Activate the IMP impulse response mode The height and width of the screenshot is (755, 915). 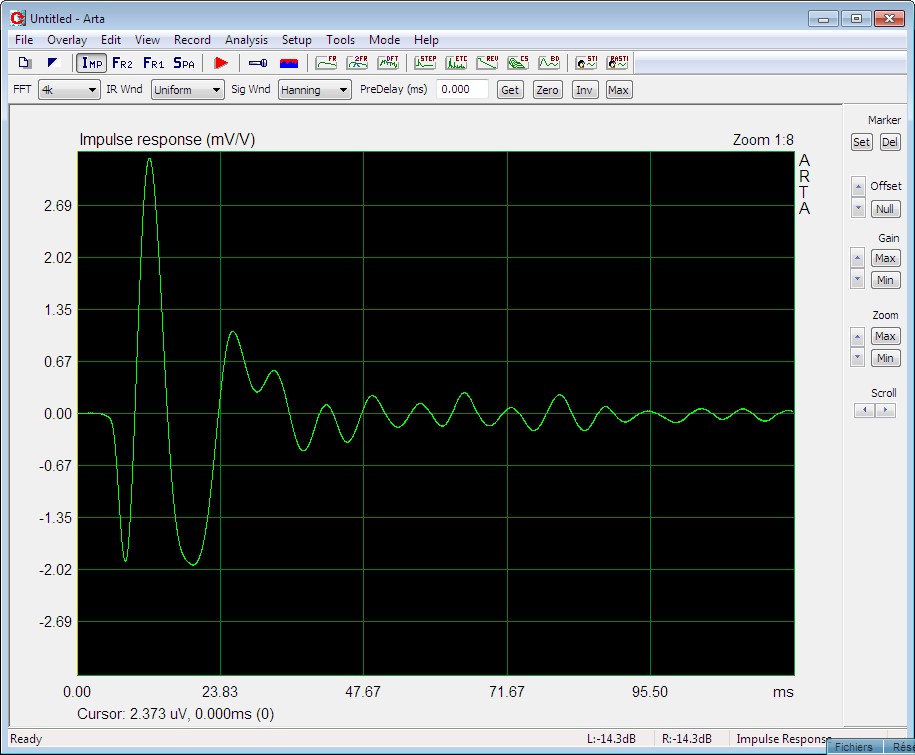point(92,63)
